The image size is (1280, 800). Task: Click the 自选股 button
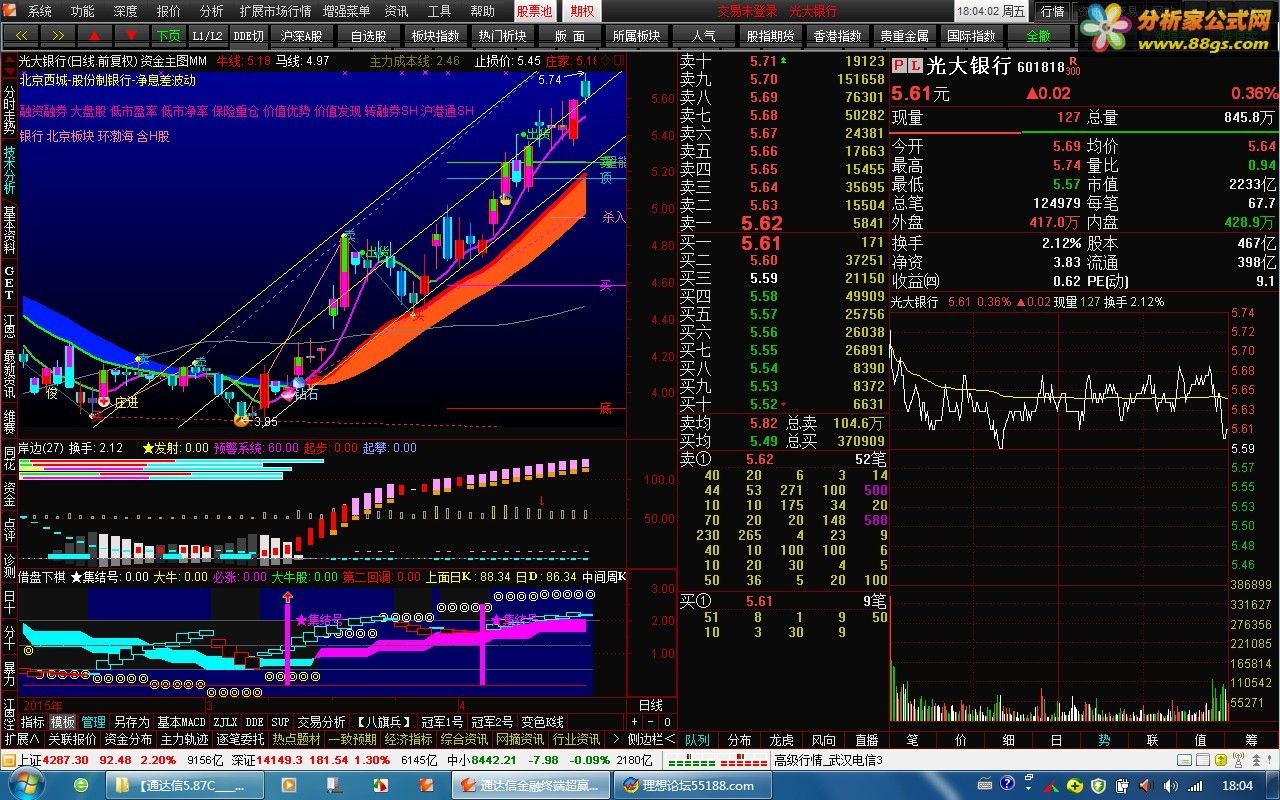[x=368, y=35]
